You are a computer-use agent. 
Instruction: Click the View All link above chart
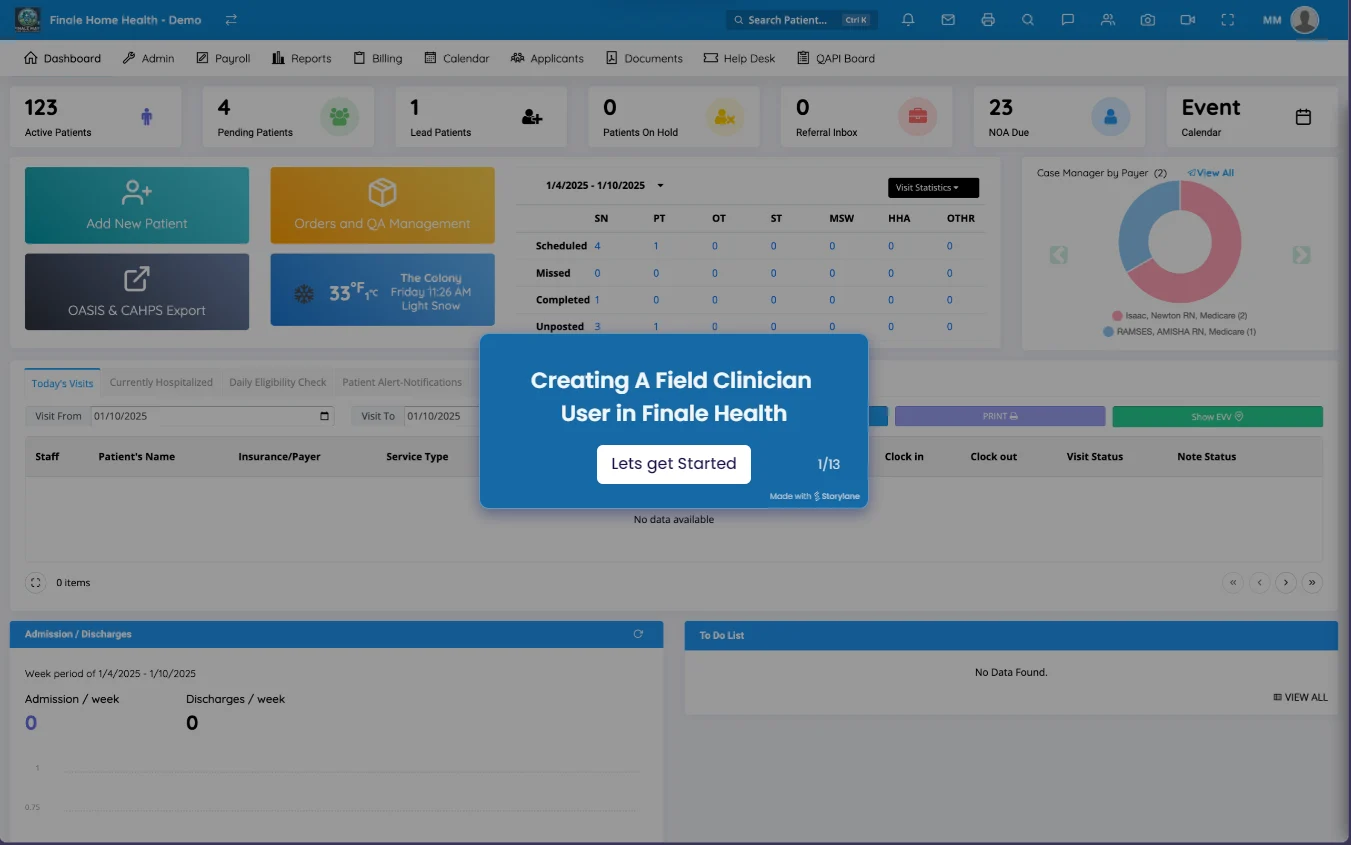[x=1211, y=173]
